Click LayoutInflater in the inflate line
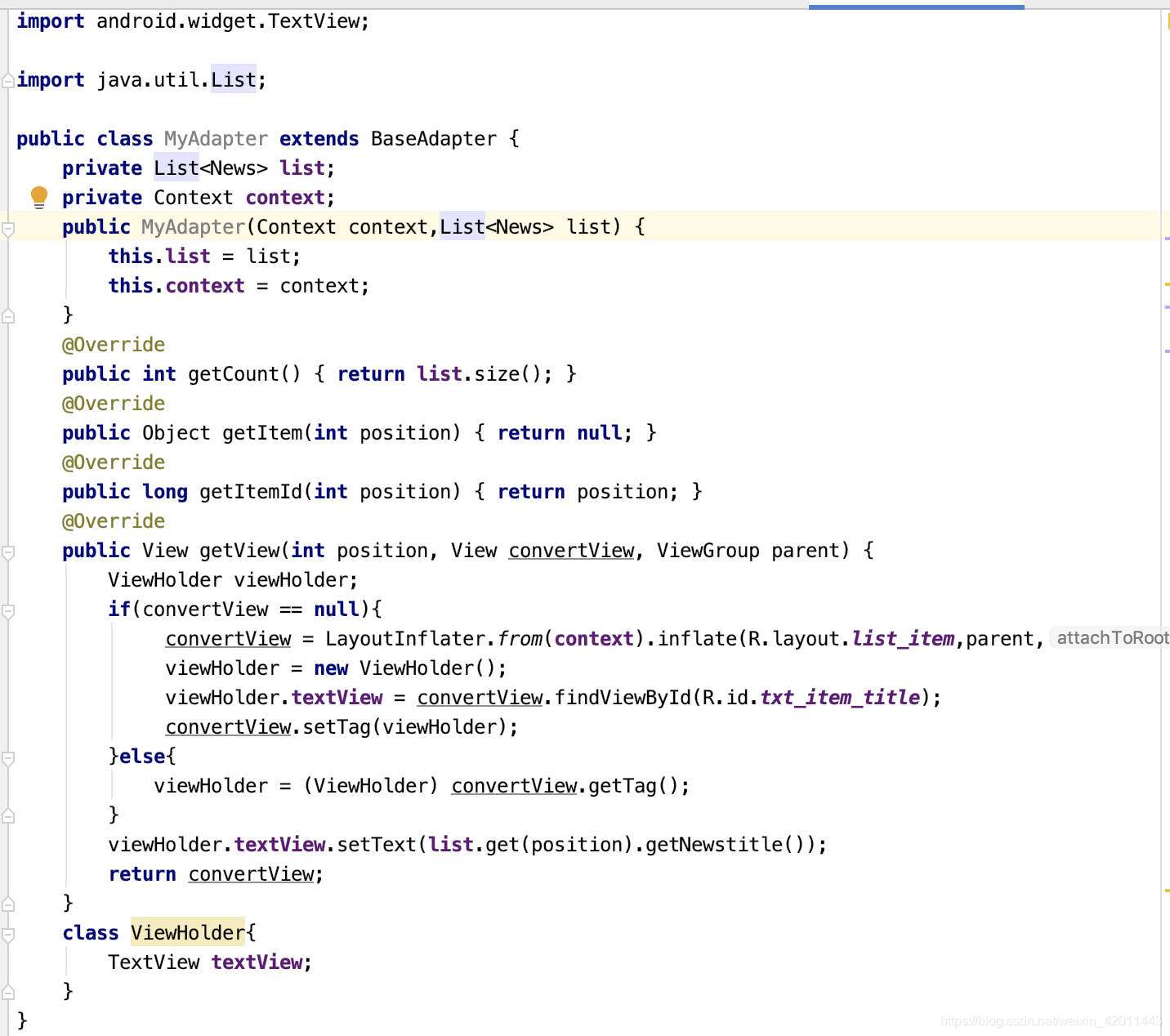This screenshot has height=1036, width=1170. click(x=405, y=639)
